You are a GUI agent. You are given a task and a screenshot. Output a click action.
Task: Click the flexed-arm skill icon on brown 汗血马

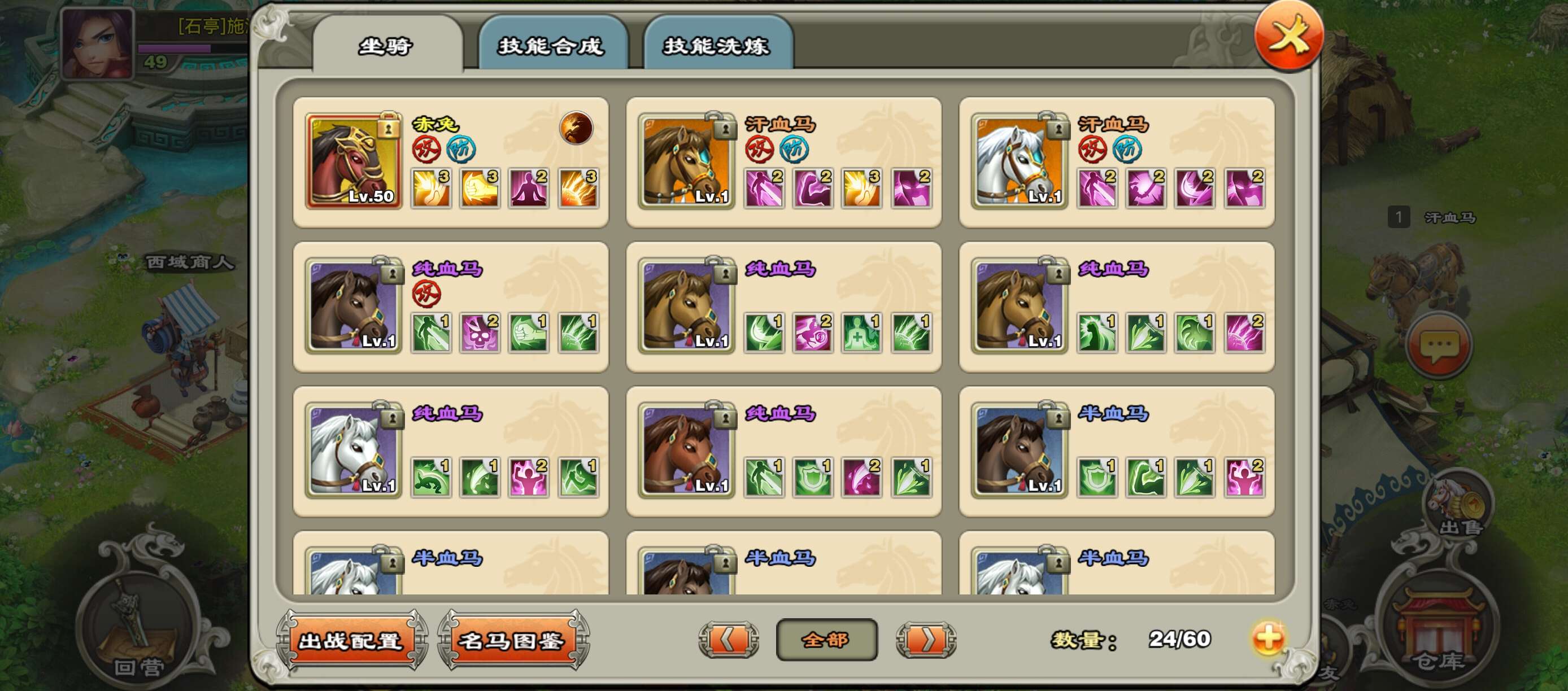(x=813, y=188)
